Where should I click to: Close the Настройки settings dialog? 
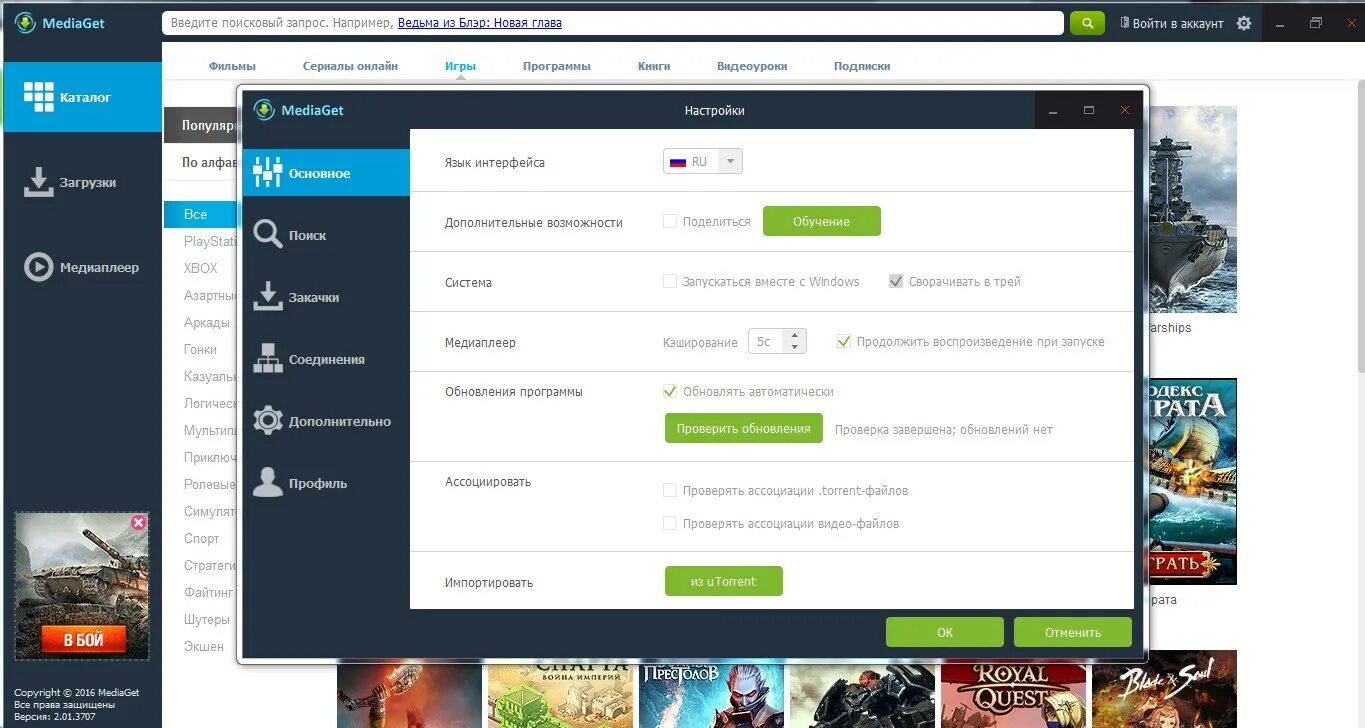pyautogui.click(x=1125, y=110)
